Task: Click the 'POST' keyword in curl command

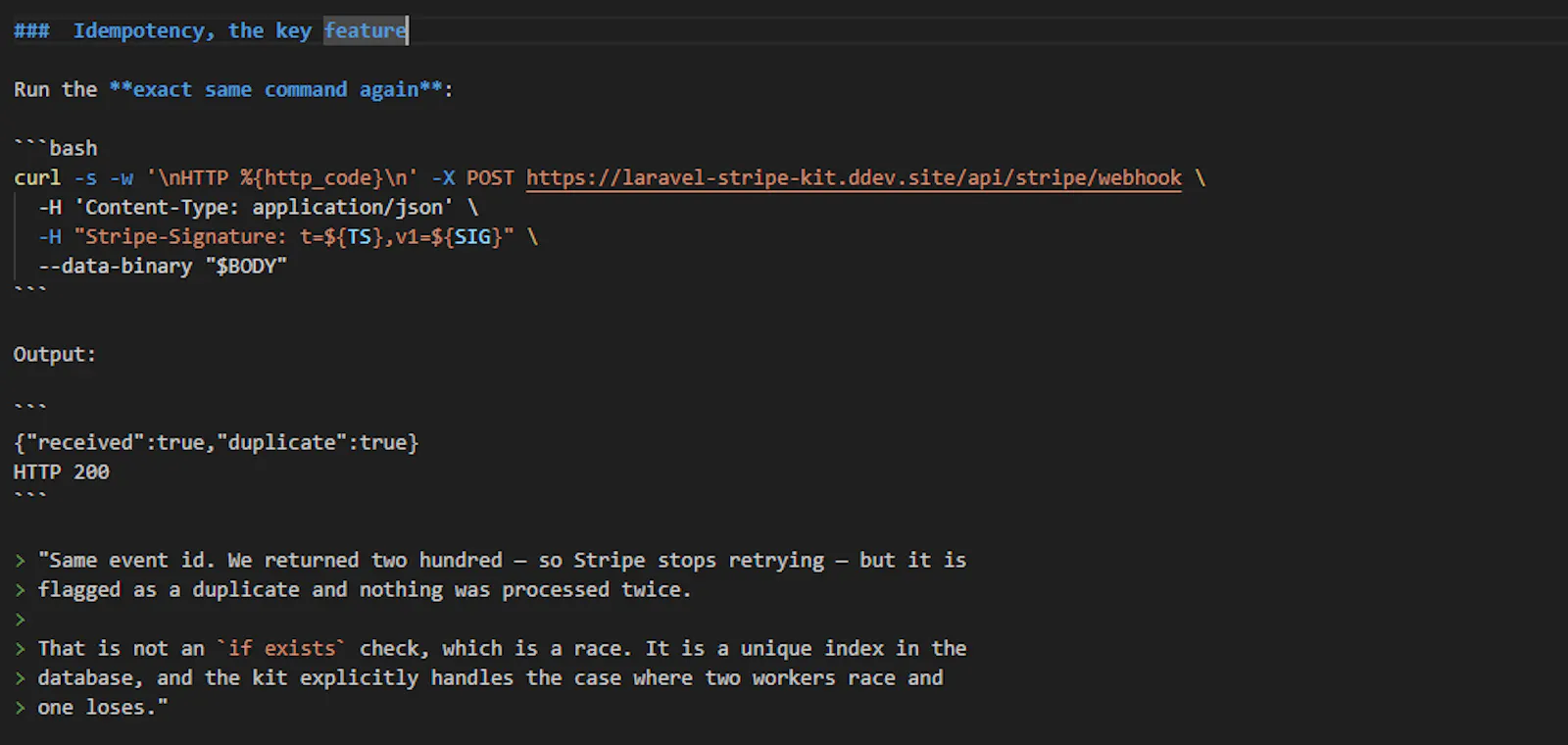Action: [490, 177]
